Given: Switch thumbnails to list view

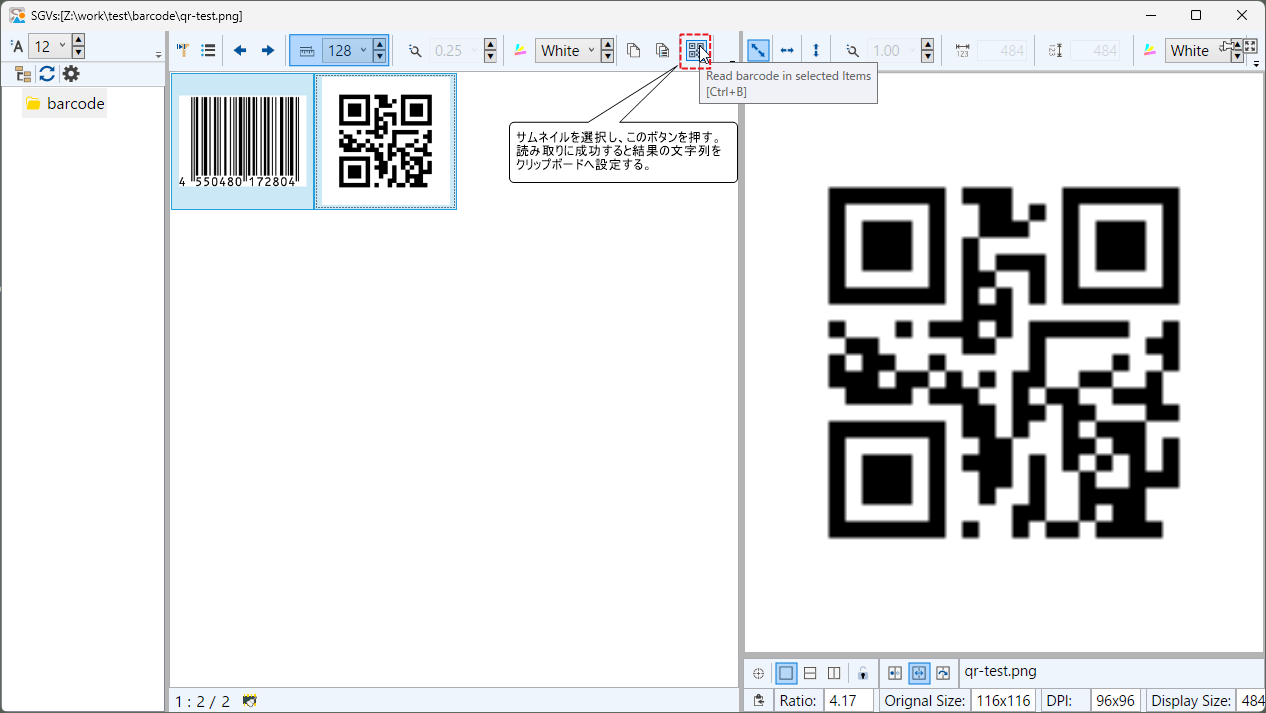Looking at the screenshot, I should [208, 50].
